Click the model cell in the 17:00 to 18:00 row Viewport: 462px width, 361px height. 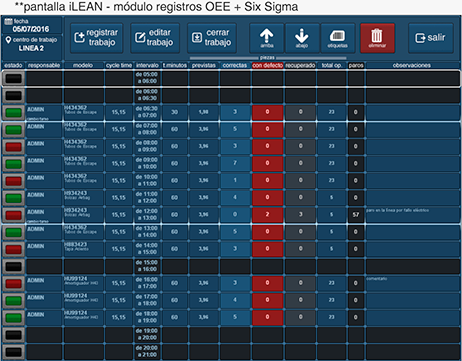(x=84, y=300)
